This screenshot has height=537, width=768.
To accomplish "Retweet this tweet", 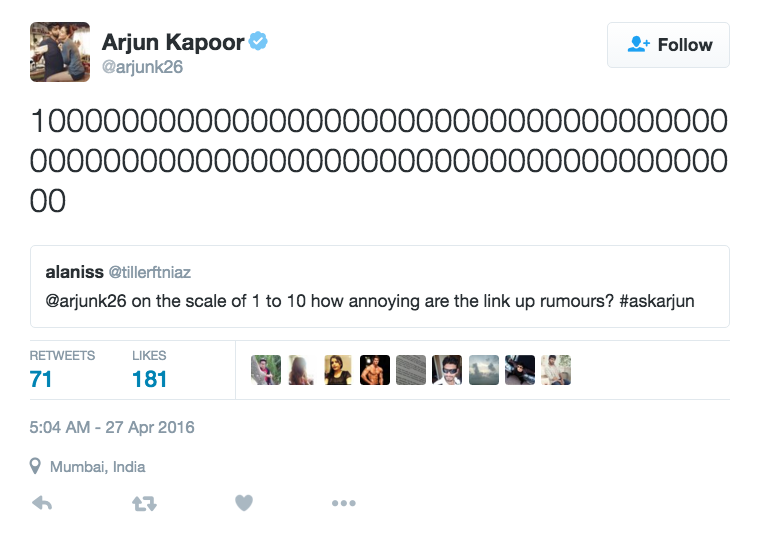I will click(x=144, y=504).
